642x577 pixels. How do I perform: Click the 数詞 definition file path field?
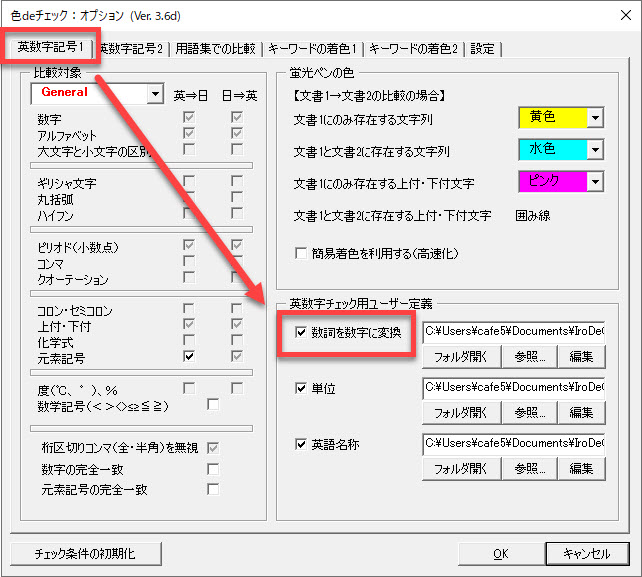[513, 330]
